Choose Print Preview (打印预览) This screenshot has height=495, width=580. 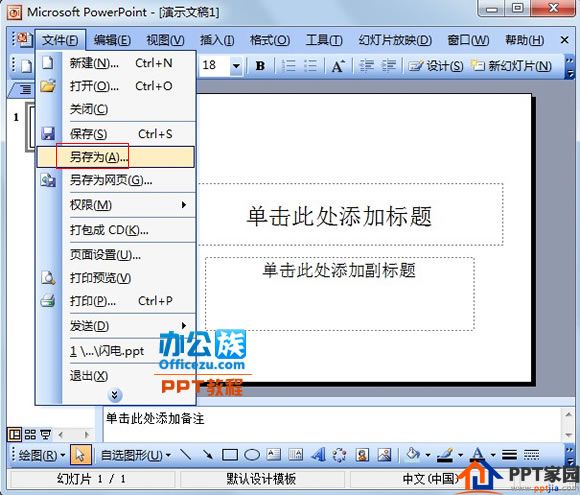pyautogui.click(x=116, y=278)
